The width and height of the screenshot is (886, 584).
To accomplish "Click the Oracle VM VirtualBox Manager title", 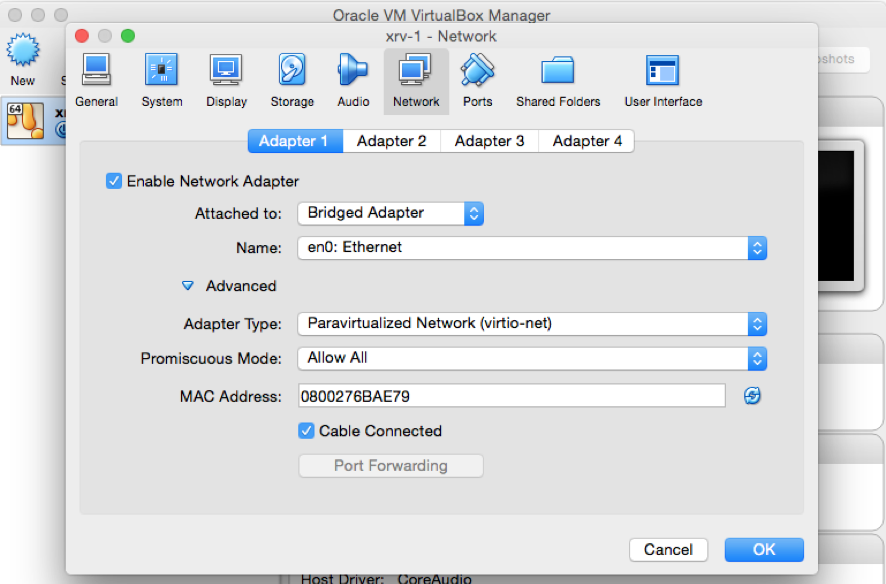I will [x=441, y=15].
